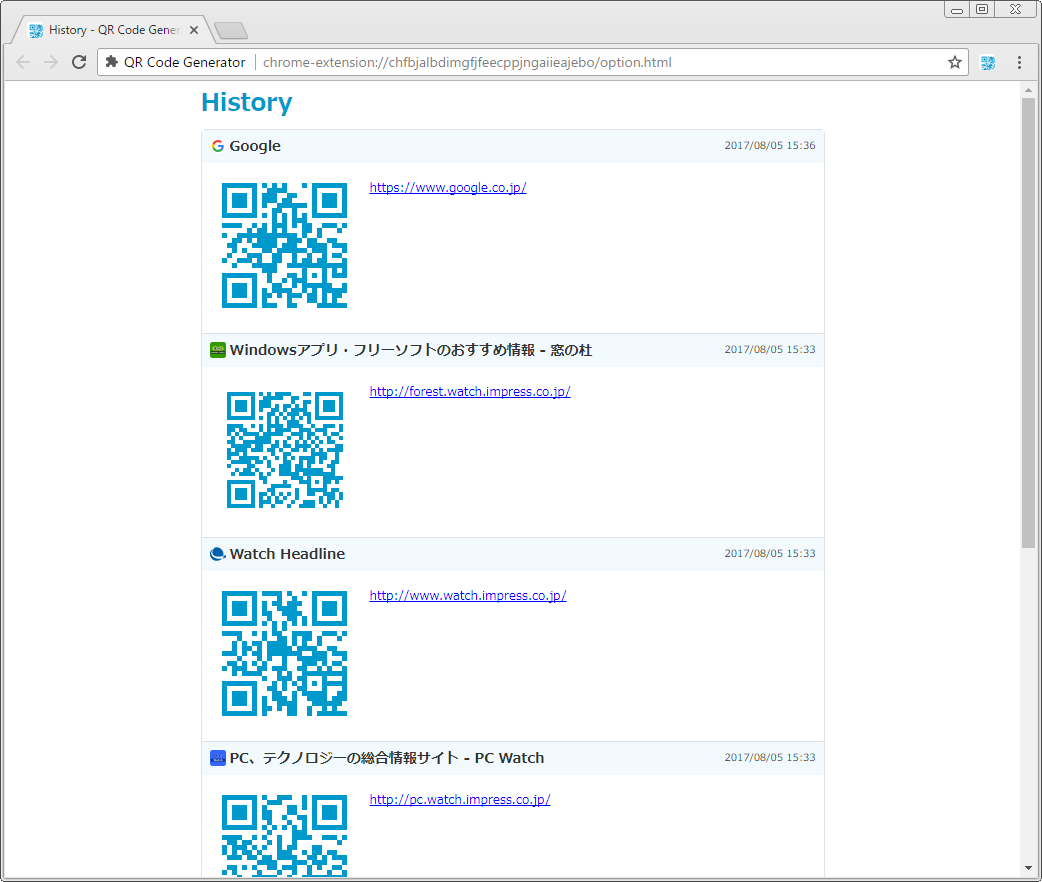This screenshot has height=882, width=1042.
Task: Click the scrollbar down arrow
Action: click(1029, 868)
